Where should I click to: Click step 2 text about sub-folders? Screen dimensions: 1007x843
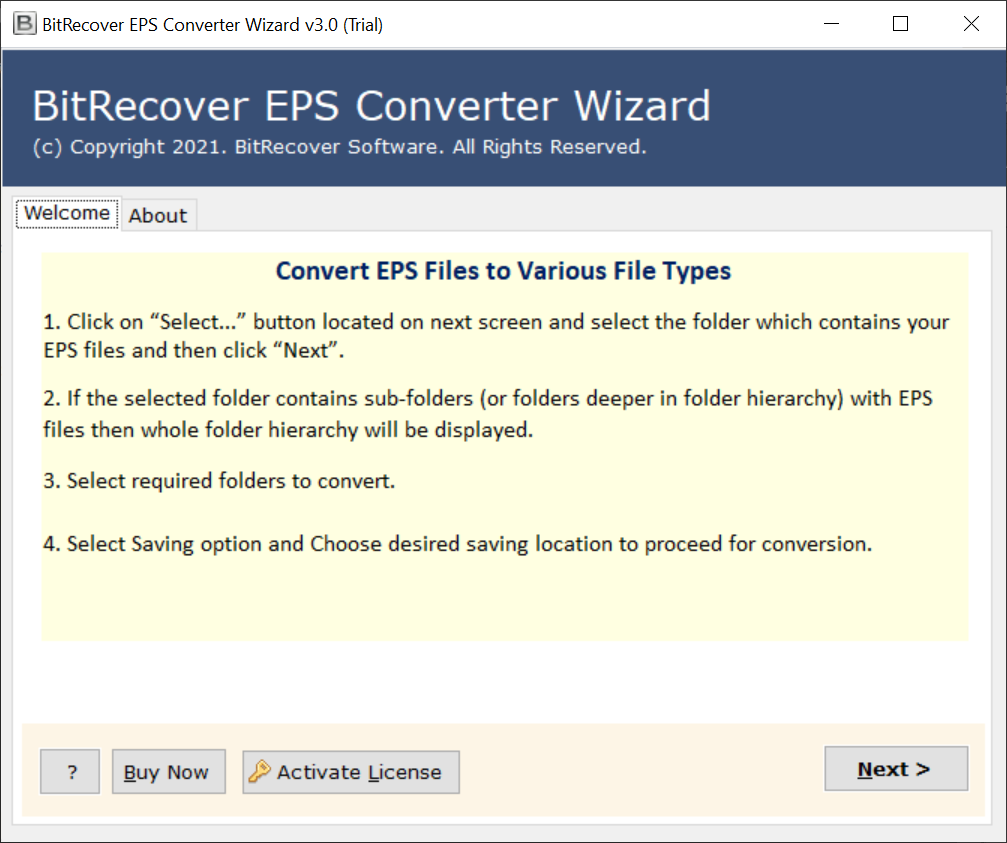(x=487, y=413)
